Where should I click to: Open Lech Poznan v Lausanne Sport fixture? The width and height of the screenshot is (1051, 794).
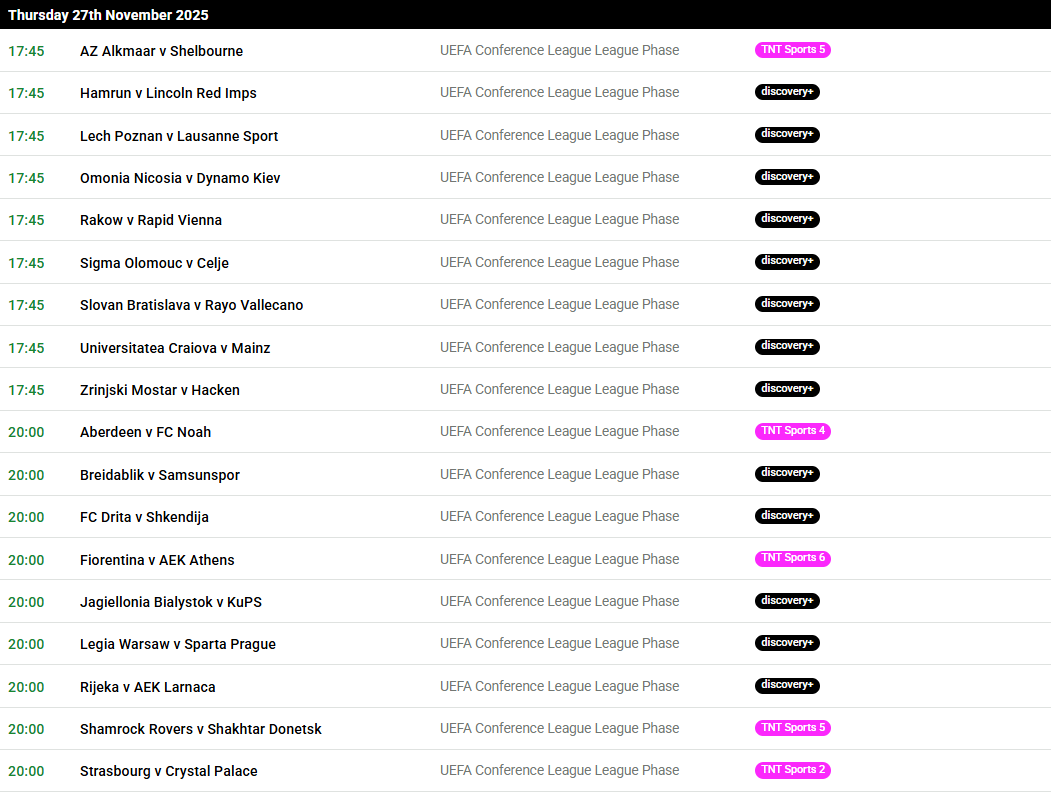pos(179,136)
